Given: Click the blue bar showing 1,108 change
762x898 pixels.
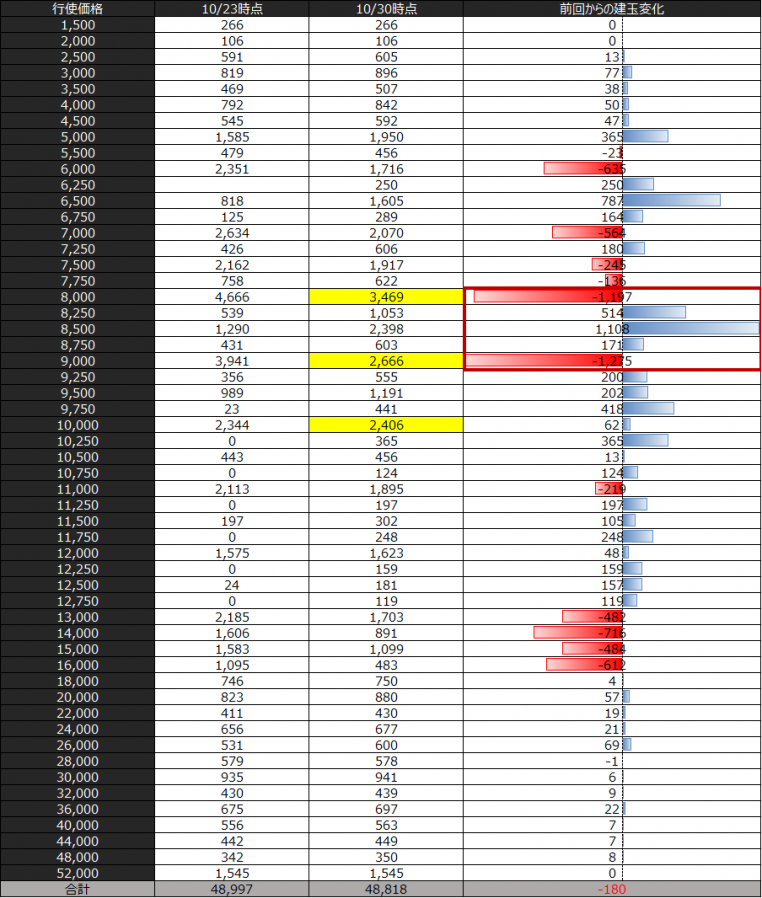Looking at the screenshot, I should click(x=690, y=329).
